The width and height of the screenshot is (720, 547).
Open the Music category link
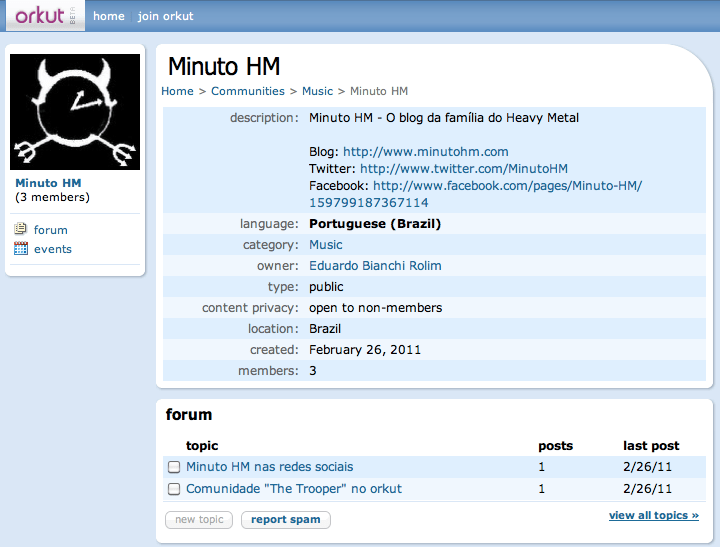[x=326, y=245]
